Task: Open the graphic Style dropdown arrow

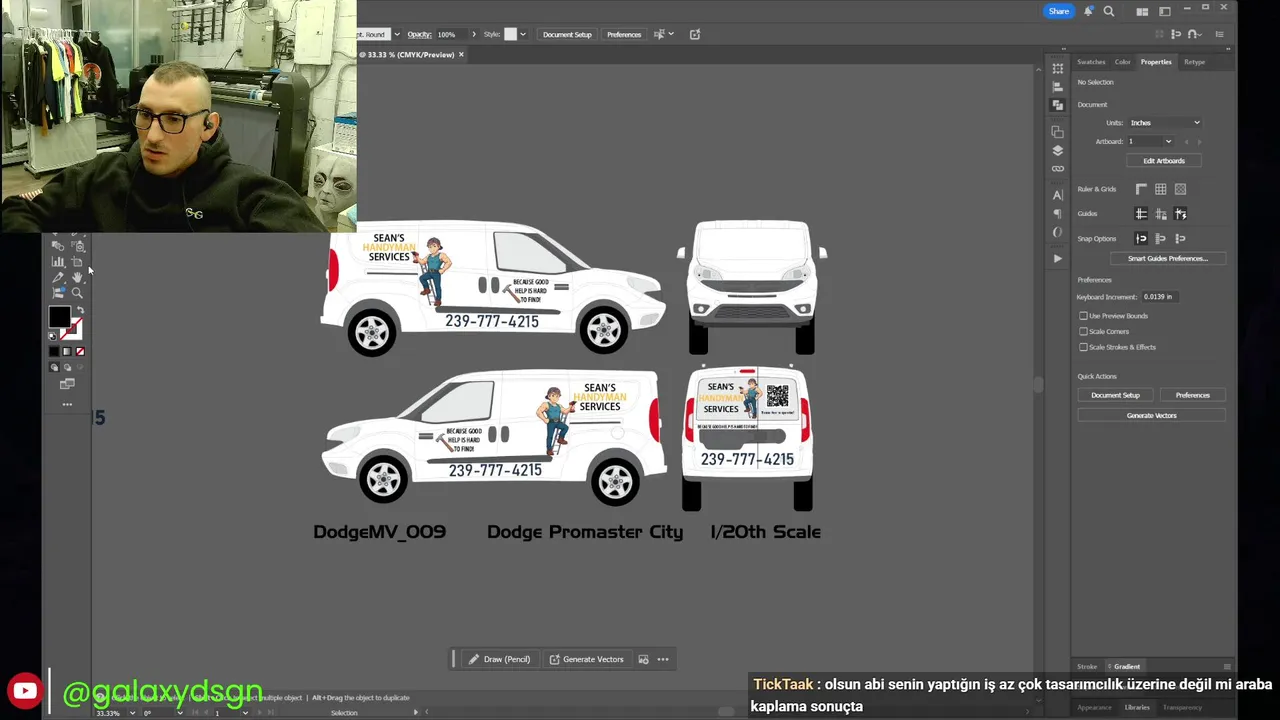Action: [x=523, y=34]
